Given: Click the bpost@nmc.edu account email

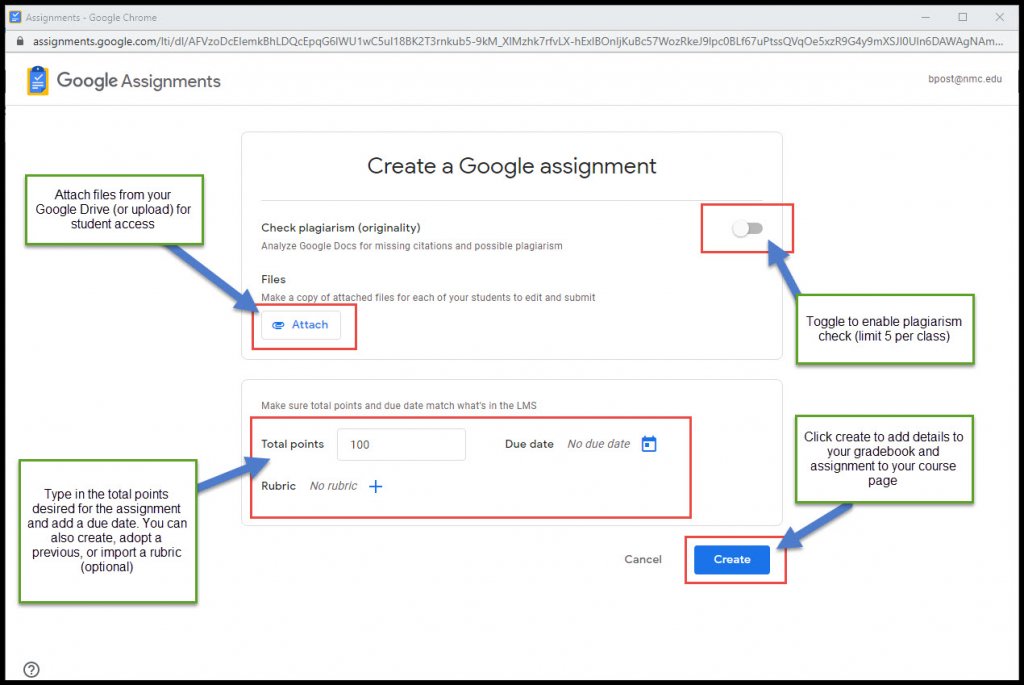Looking at the screenshot, I should pyautogui.click(x=965, y=79).
